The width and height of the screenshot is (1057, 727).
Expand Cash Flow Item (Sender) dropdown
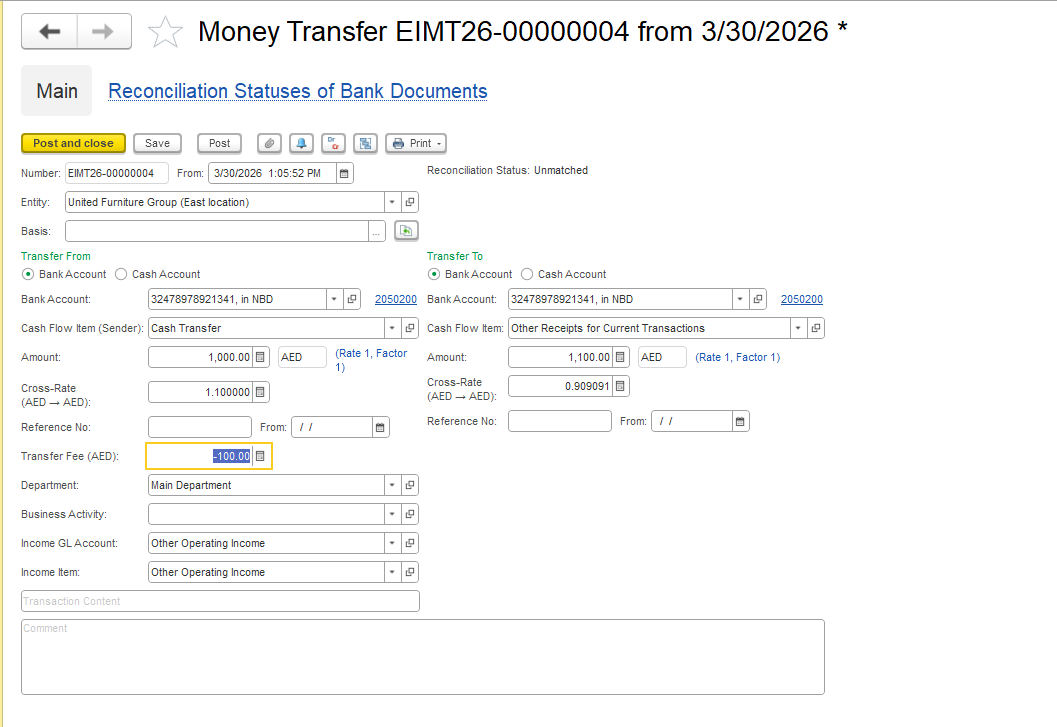pos(392,328)
